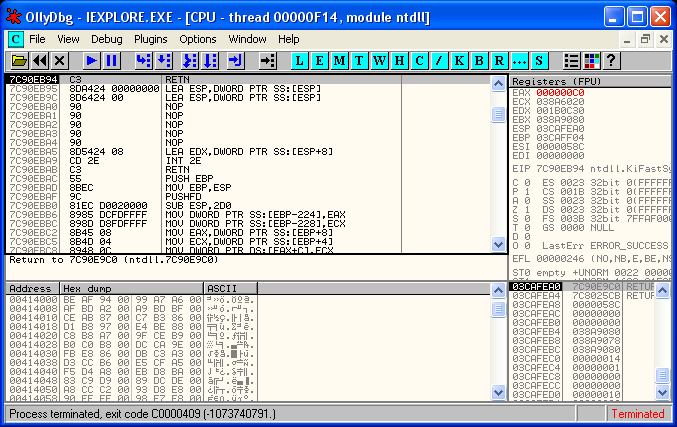
Task: Show Executable modules with E button
Action: [x=320, y=61]
